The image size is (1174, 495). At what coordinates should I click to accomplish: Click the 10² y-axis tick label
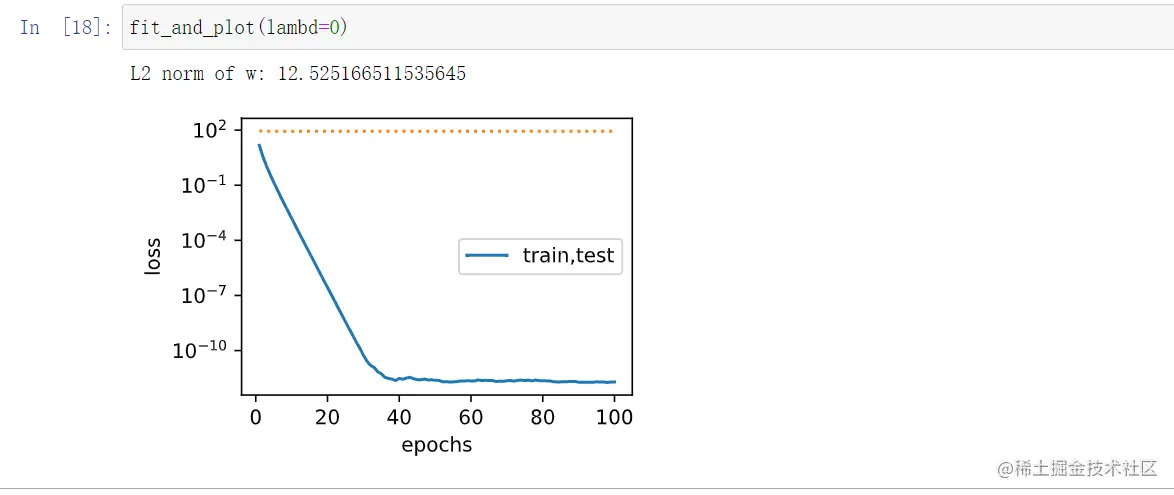(x=208, y=130)
